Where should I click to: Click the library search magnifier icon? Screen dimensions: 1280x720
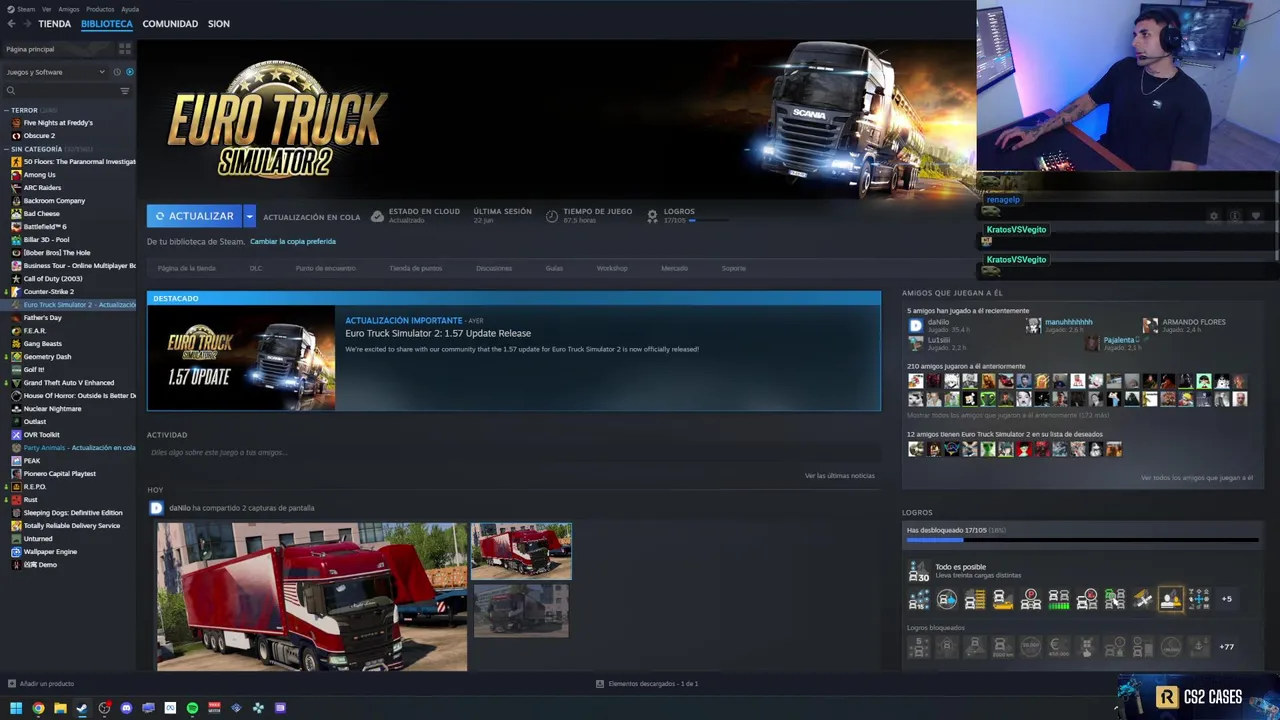[11, 91]
